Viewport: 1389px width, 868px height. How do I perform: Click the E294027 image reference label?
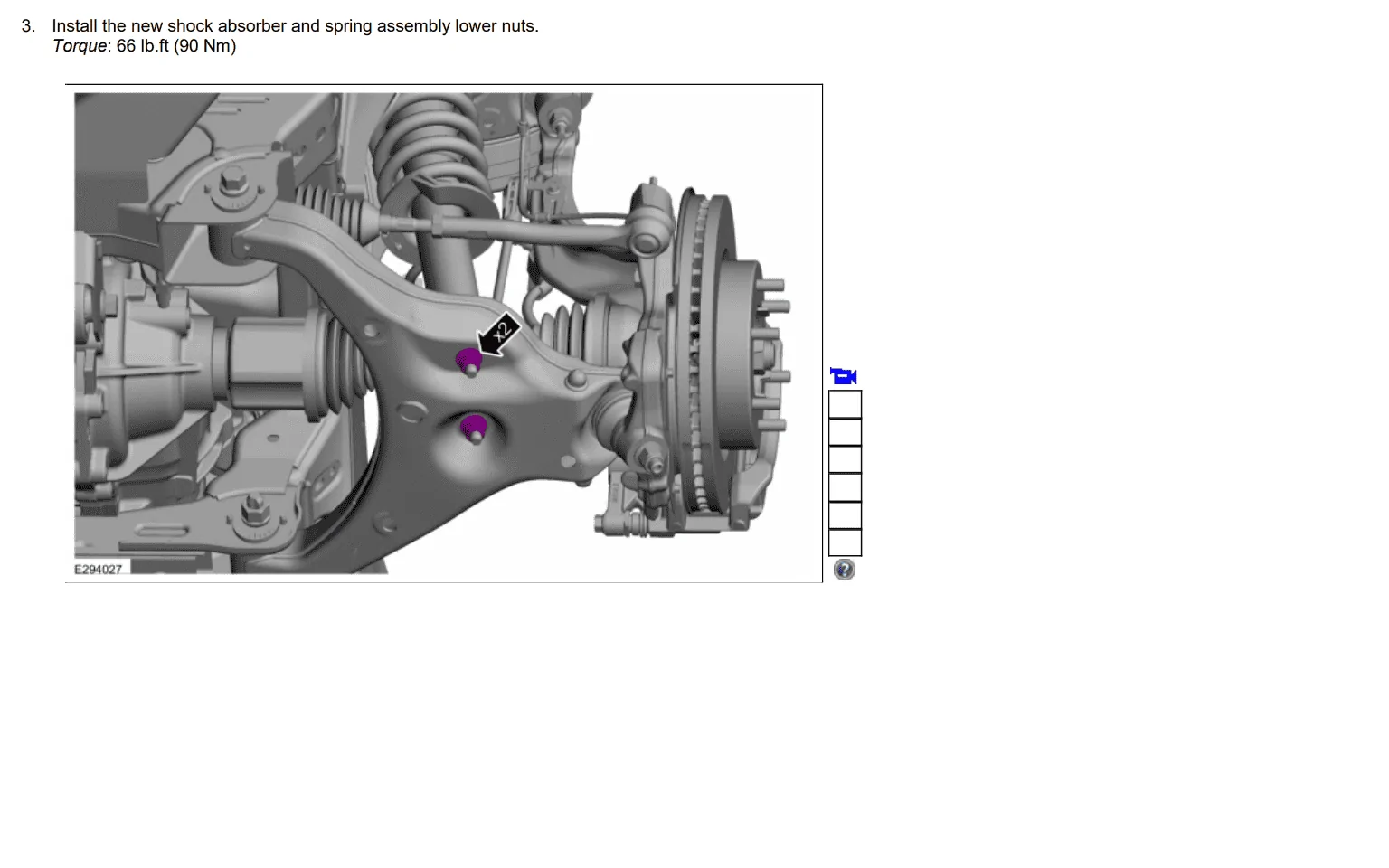[98, 569]
